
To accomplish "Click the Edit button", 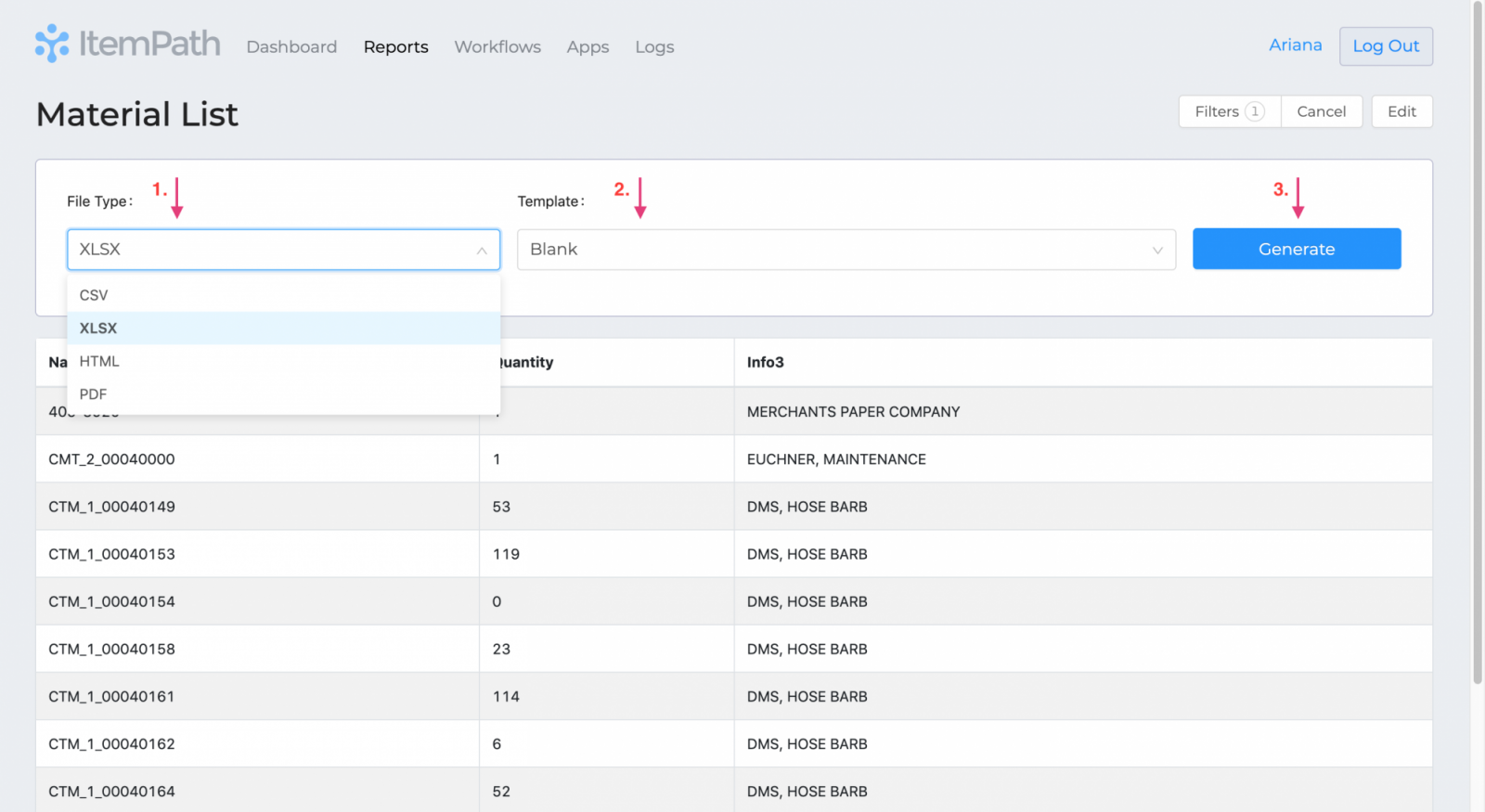I will click(x=1401, y=111).
